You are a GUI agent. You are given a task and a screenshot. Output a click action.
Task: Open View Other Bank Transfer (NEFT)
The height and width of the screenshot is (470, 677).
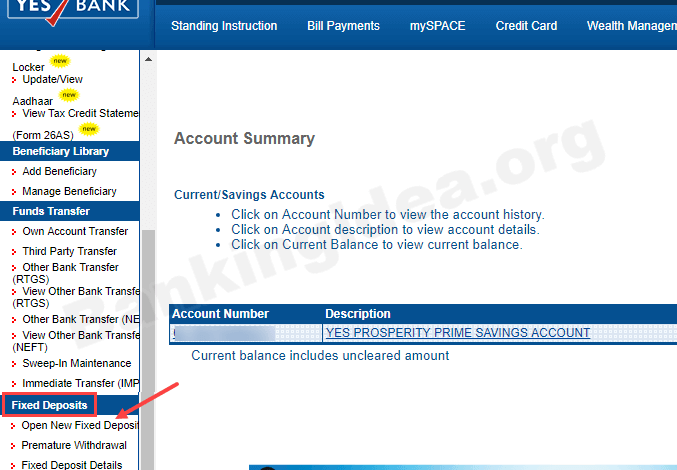point(76,341)
